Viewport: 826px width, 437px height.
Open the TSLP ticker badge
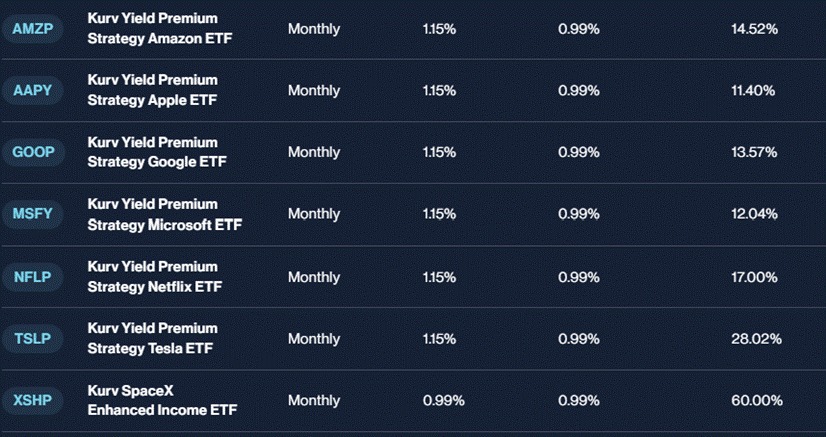pyautogui.click(x=33, y=339)
